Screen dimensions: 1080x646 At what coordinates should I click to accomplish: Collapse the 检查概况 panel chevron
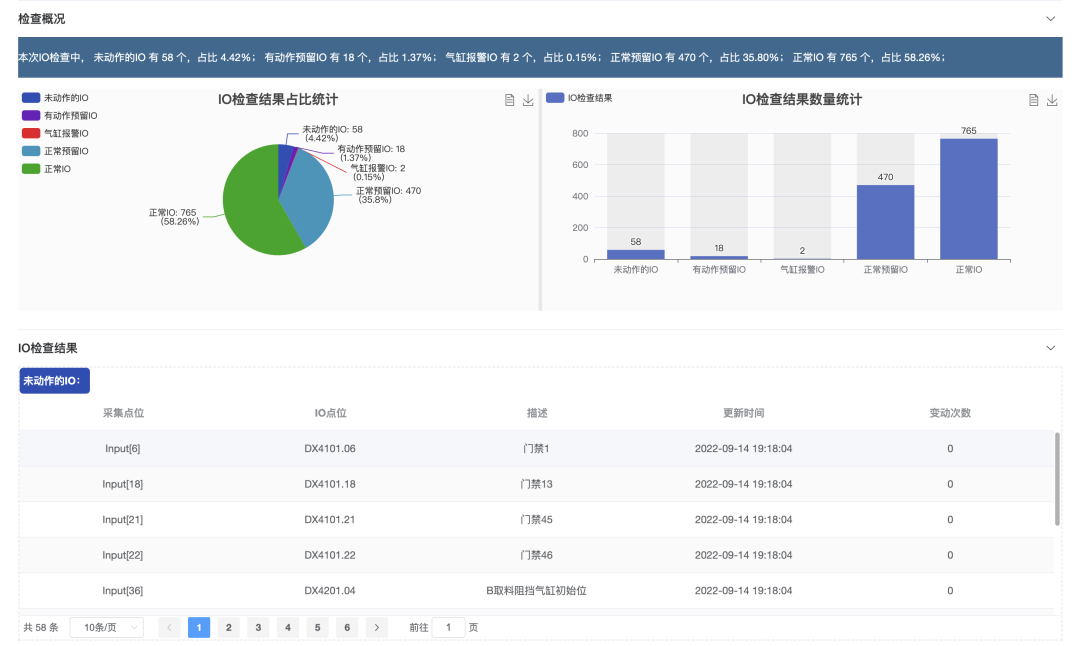(x=1050, y=18)
